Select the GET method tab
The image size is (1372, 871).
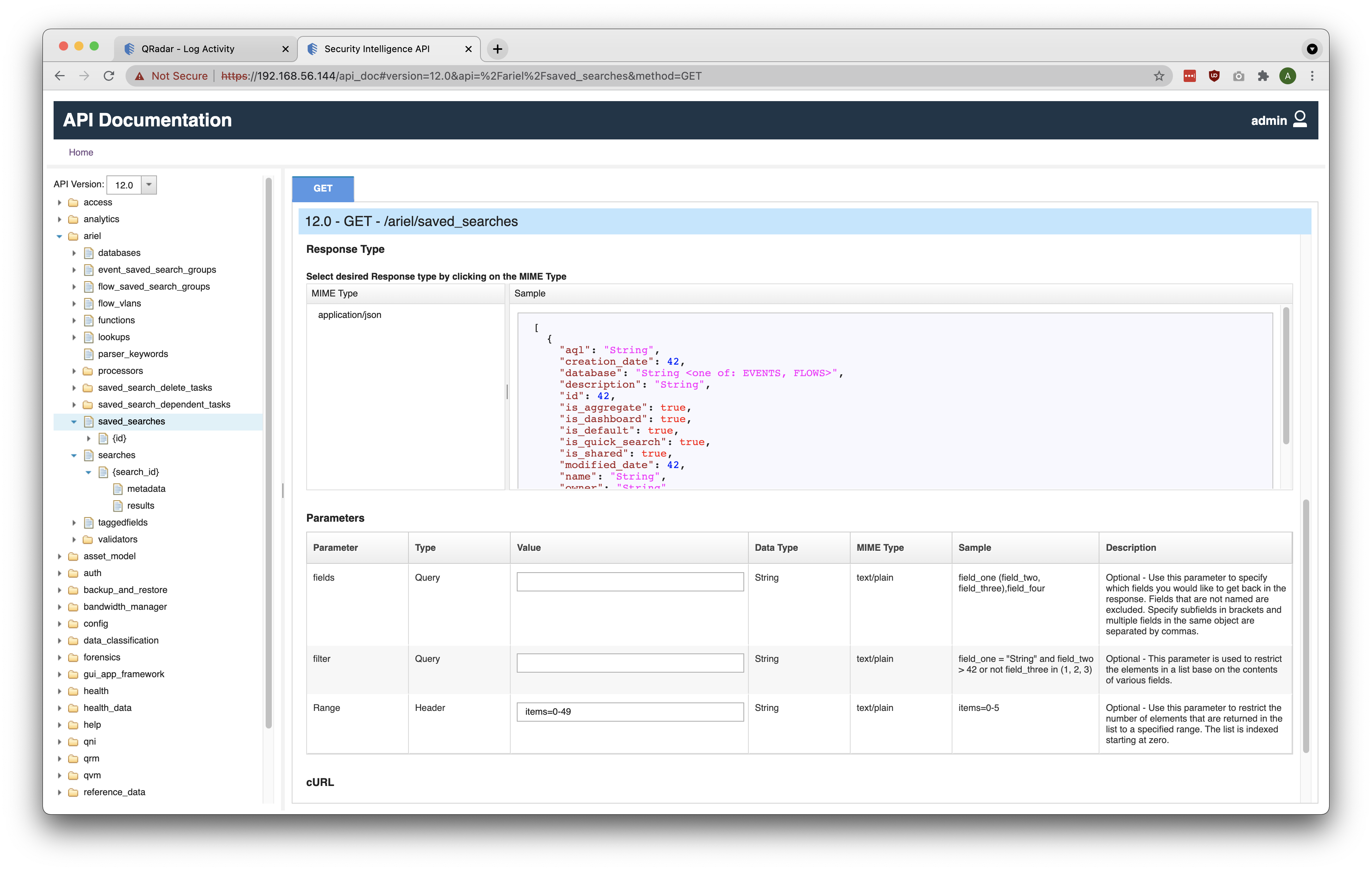[323, 189]
